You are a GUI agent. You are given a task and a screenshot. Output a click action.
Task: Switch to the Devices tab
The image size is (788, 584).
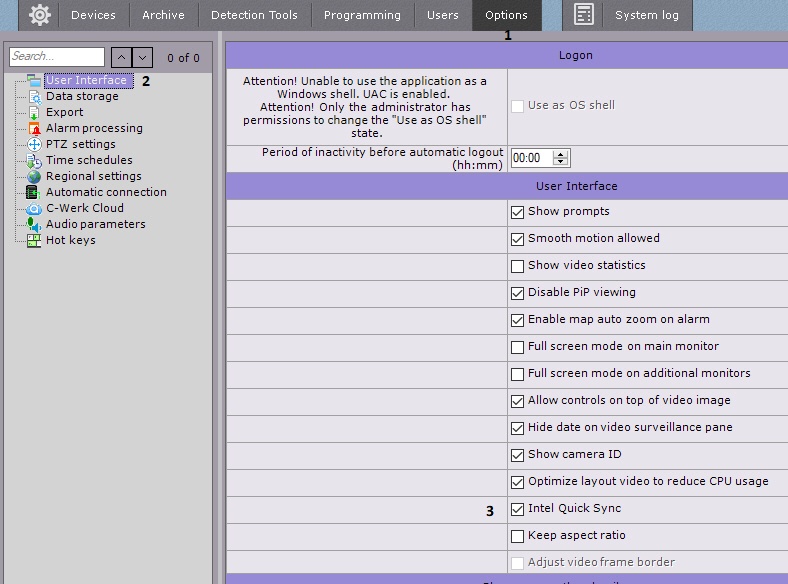tap(93, 15)
